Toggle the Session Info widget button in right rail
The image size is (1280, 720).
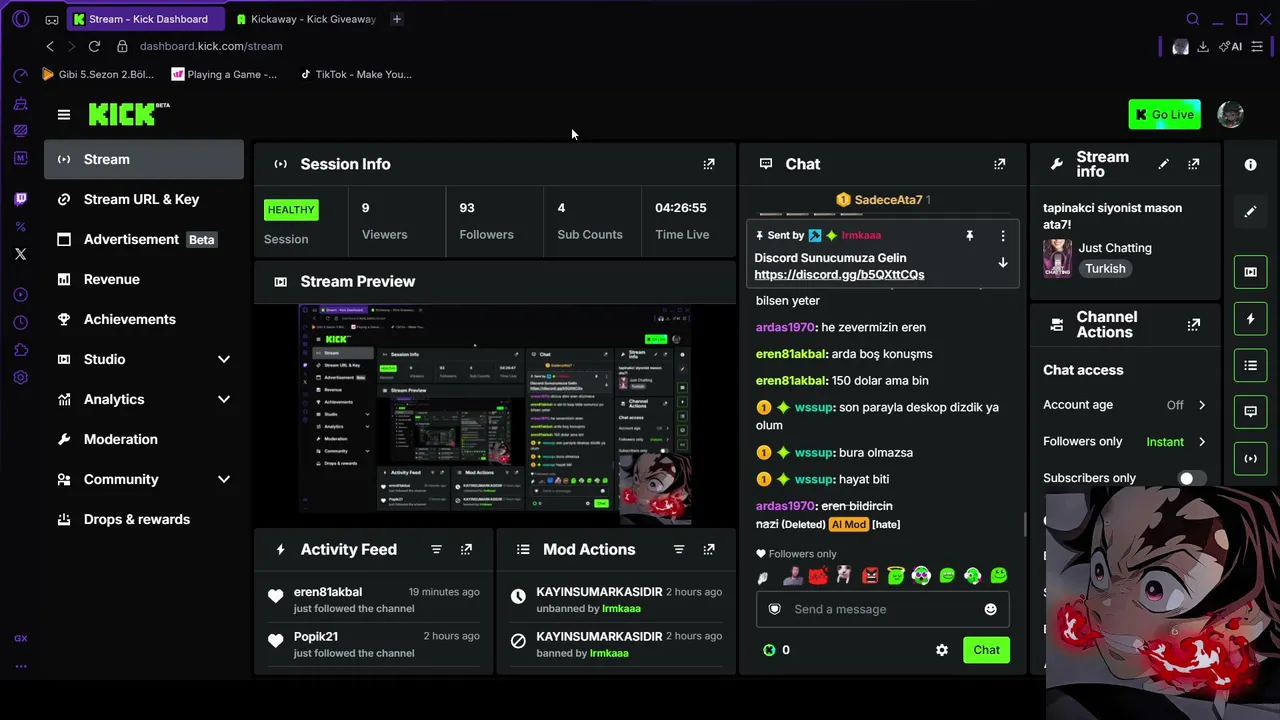click(1250, 459)
